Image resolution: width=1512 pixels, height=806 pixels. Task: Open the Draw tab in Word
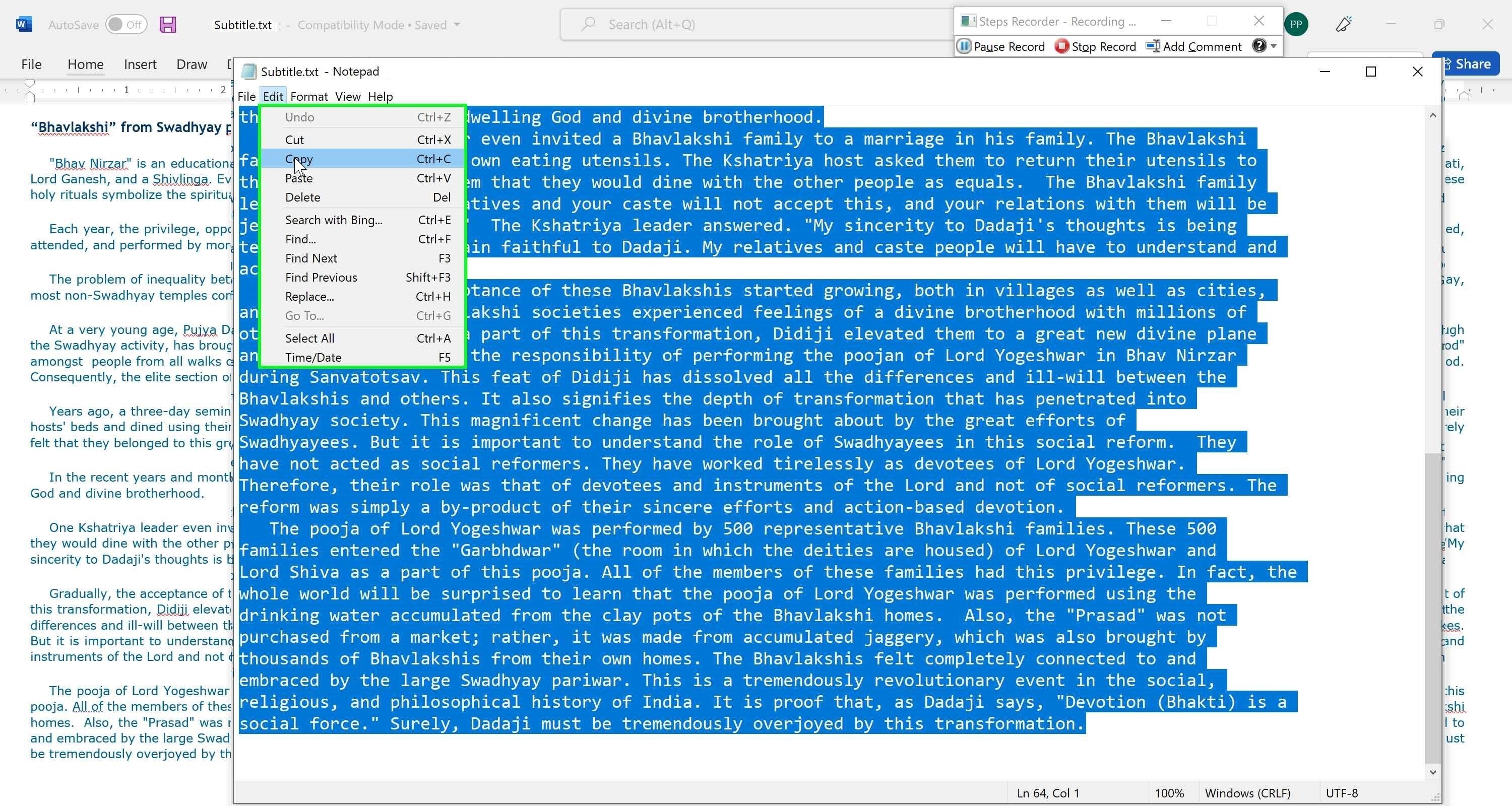(192, 64)
